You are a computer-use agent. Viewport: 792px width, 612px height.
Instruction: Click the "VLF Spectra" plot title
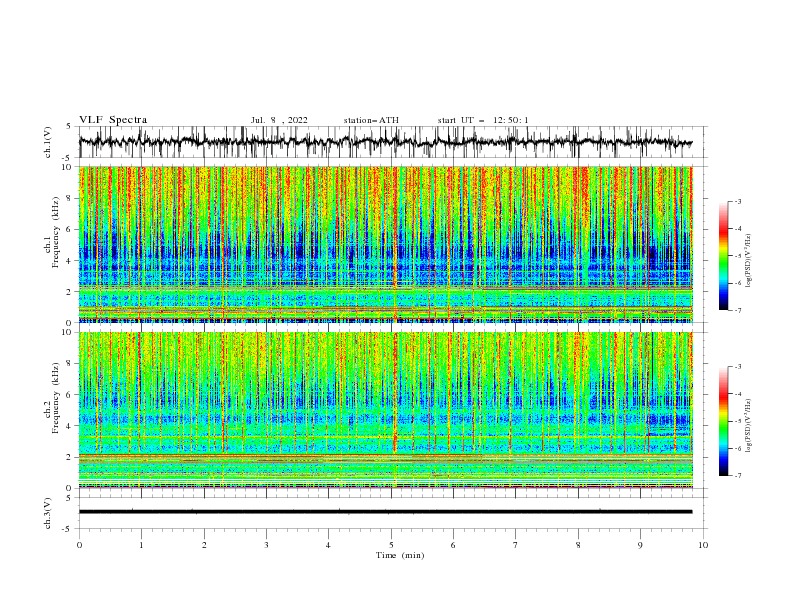(113, 120)
